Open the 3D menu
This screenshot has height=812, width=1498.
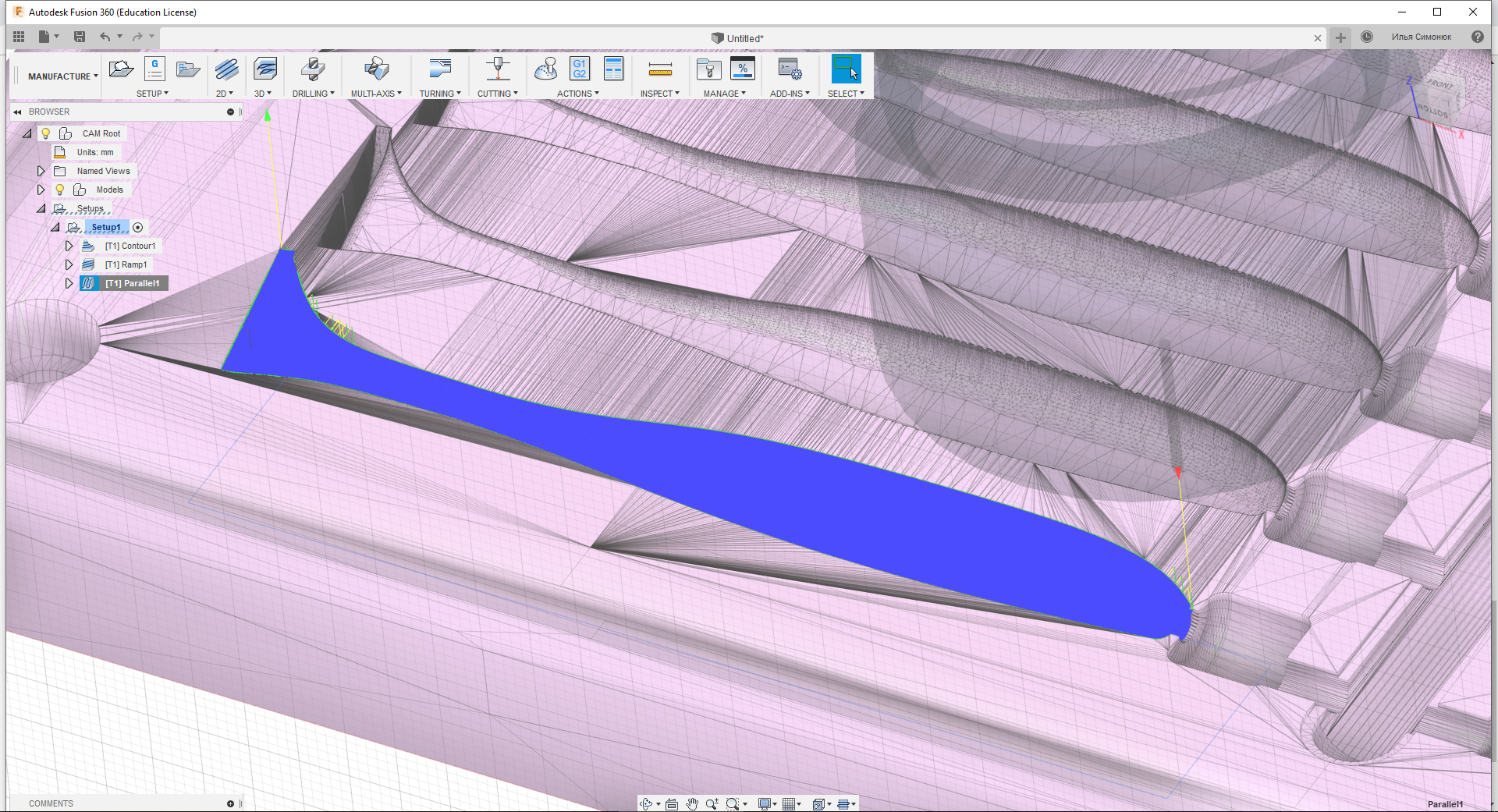pyautogui.click(x=263, y=94)
